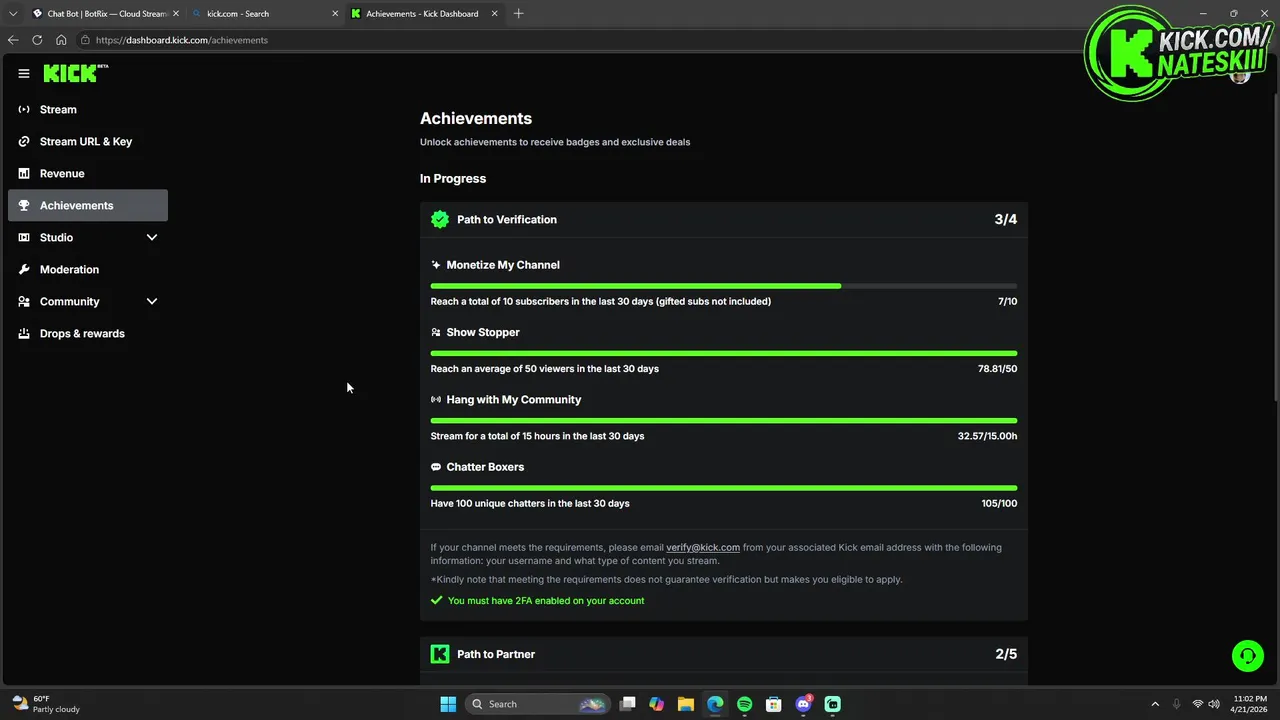Click the Kick logo in header

pos(72,73)
